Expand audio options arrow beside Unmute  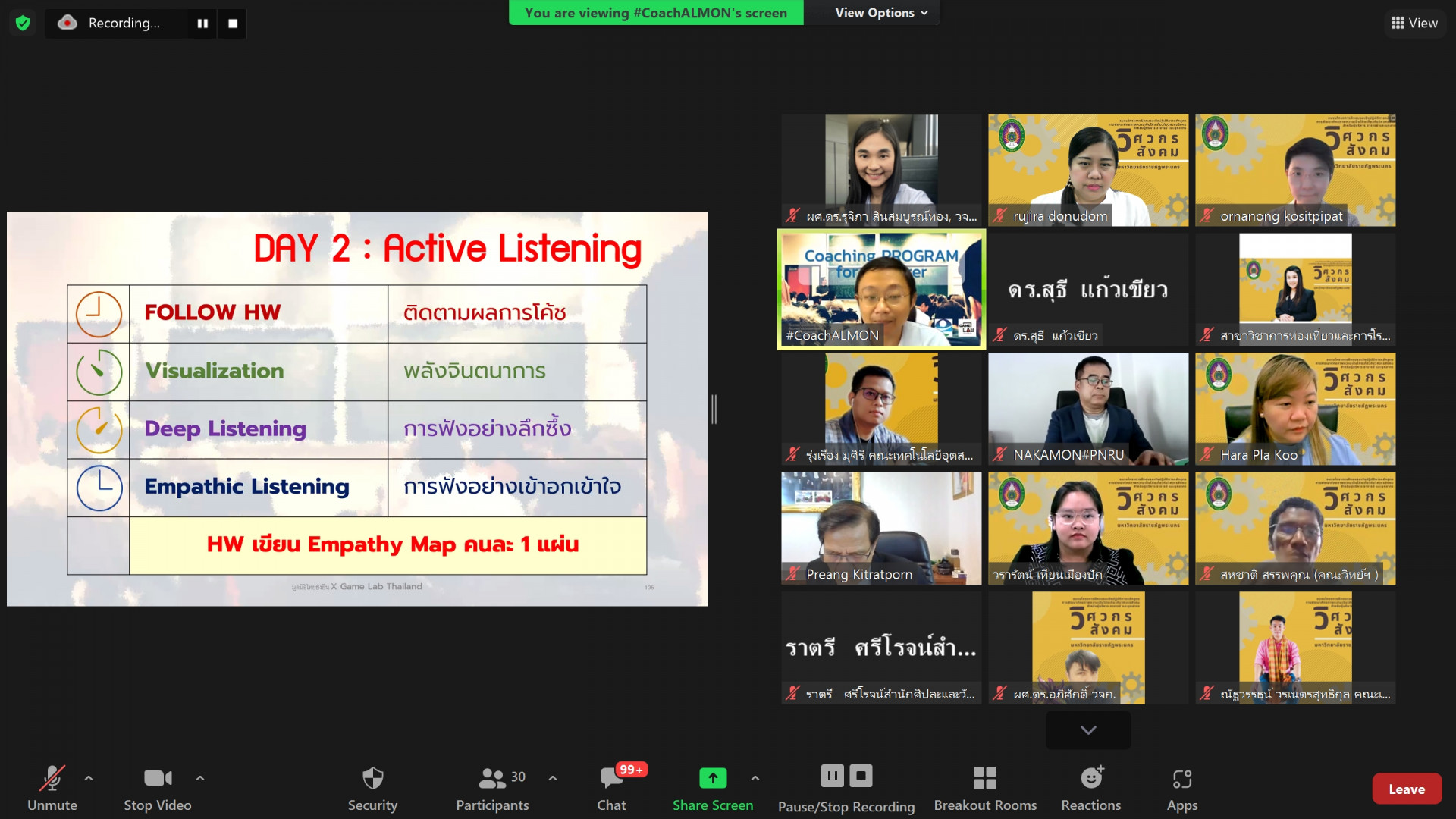click(89, 778)
